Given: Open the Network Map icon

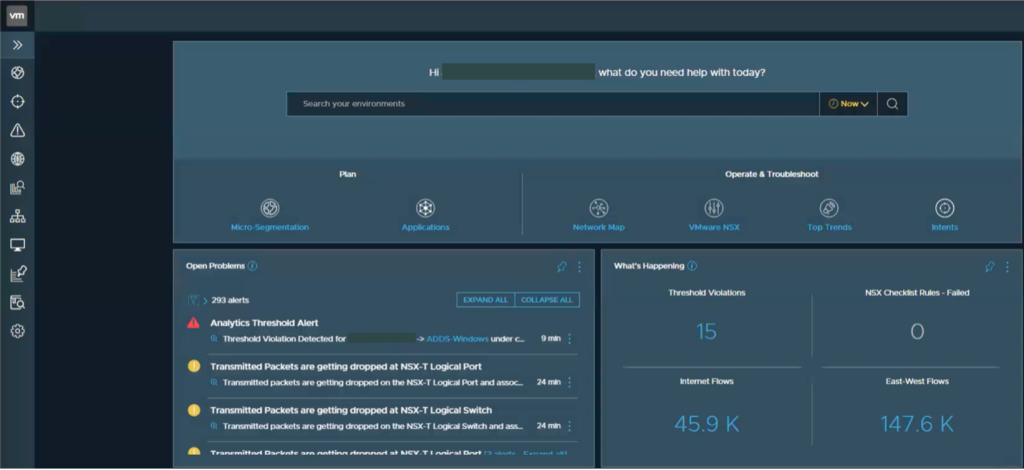Looking at the screenshot, I should click(598, 208).
